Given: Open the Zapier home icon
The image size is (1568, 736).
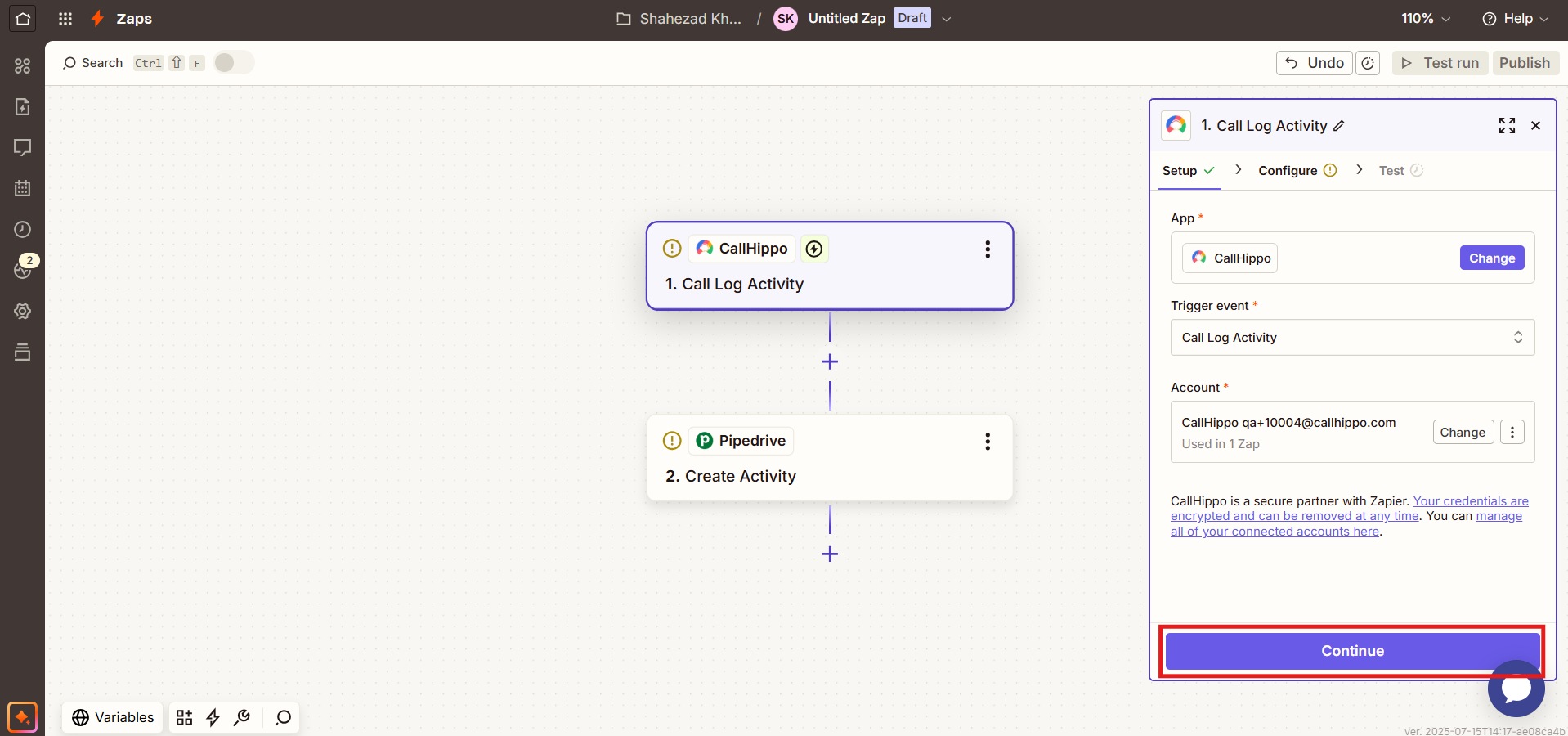Looking at the screenshot, I should coord(22,18).
